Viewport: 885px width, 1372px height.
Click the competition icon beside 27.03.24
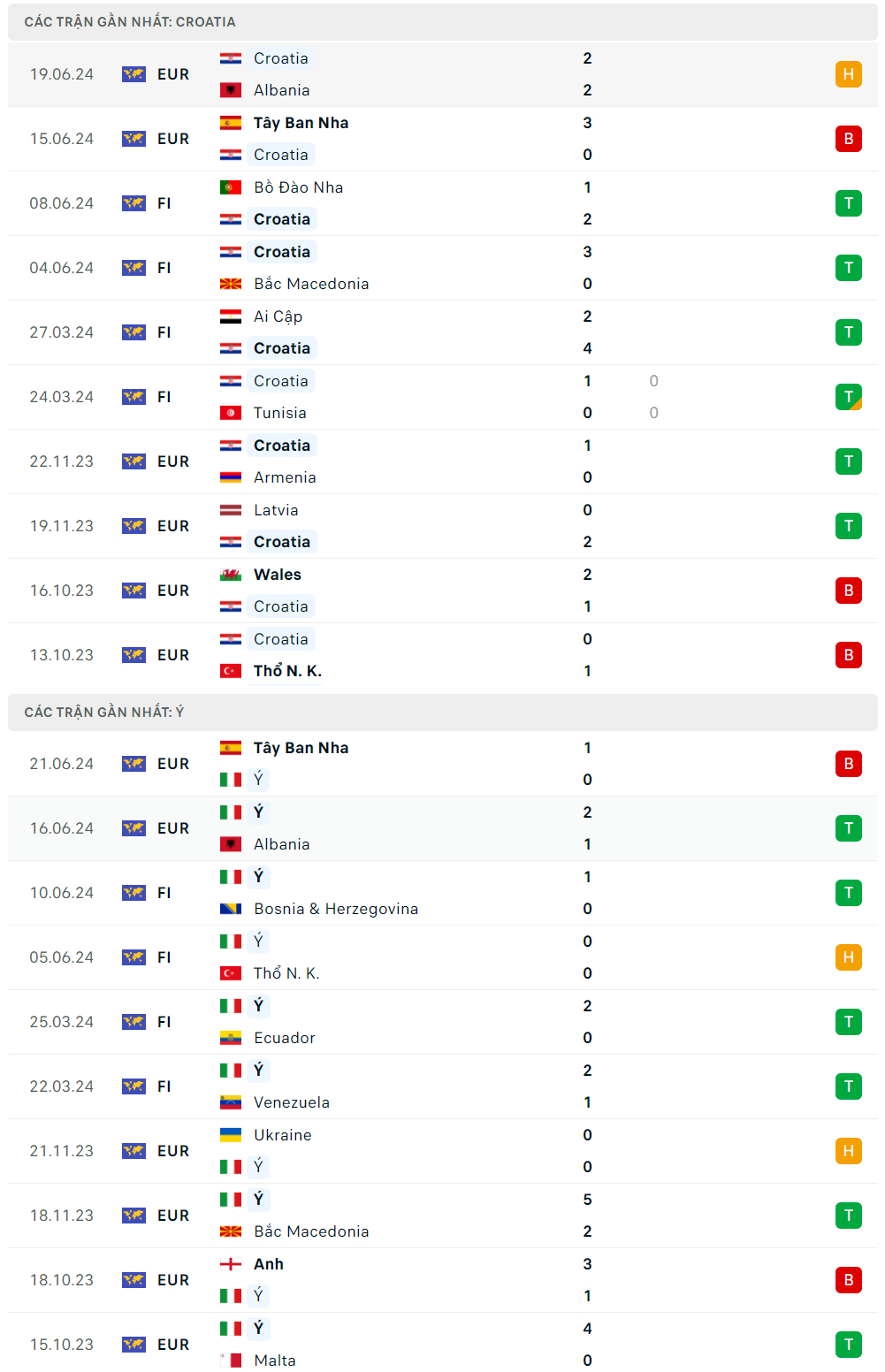(x=134, y=332)
